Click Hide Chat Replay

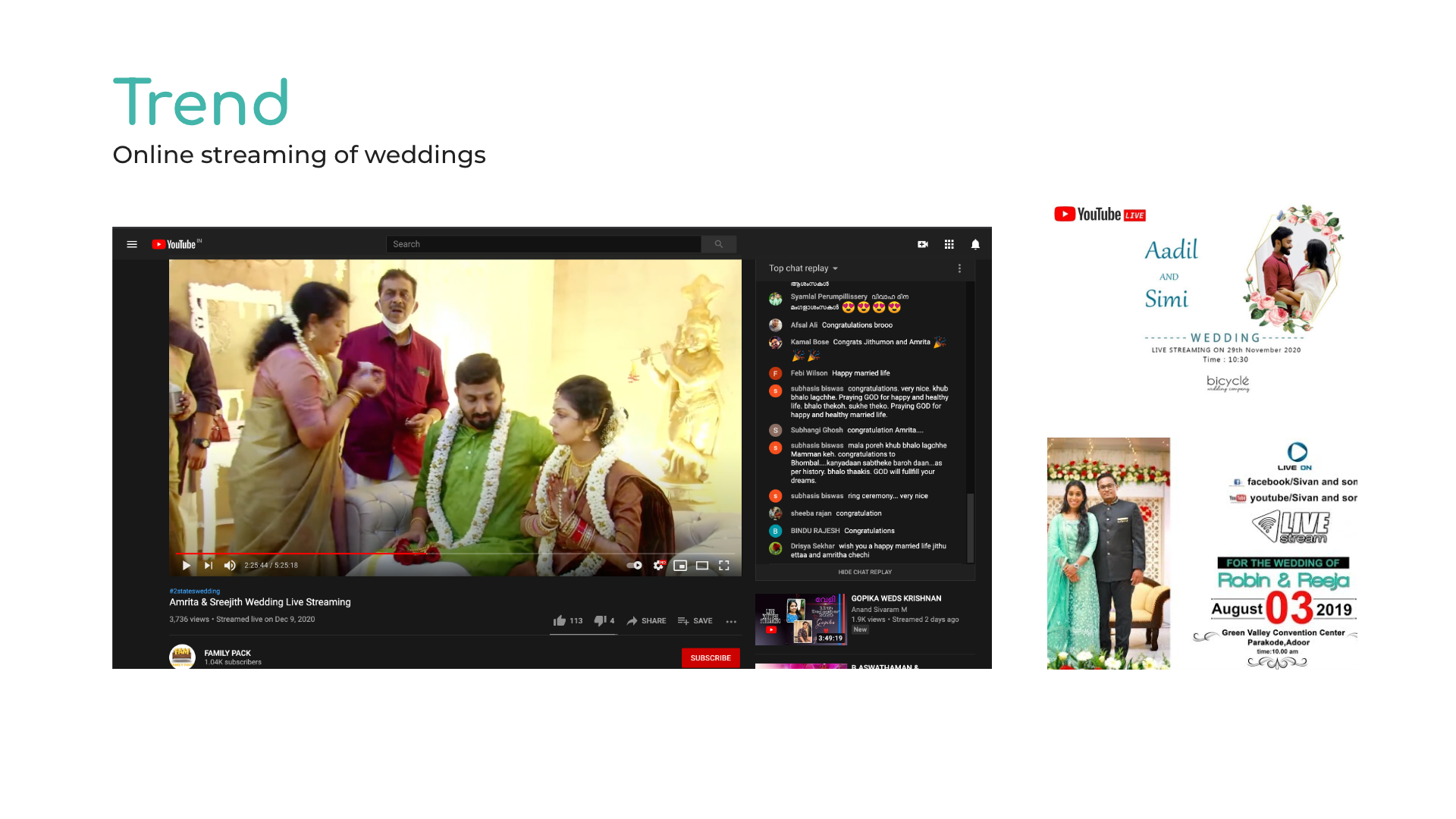[864, 572]
